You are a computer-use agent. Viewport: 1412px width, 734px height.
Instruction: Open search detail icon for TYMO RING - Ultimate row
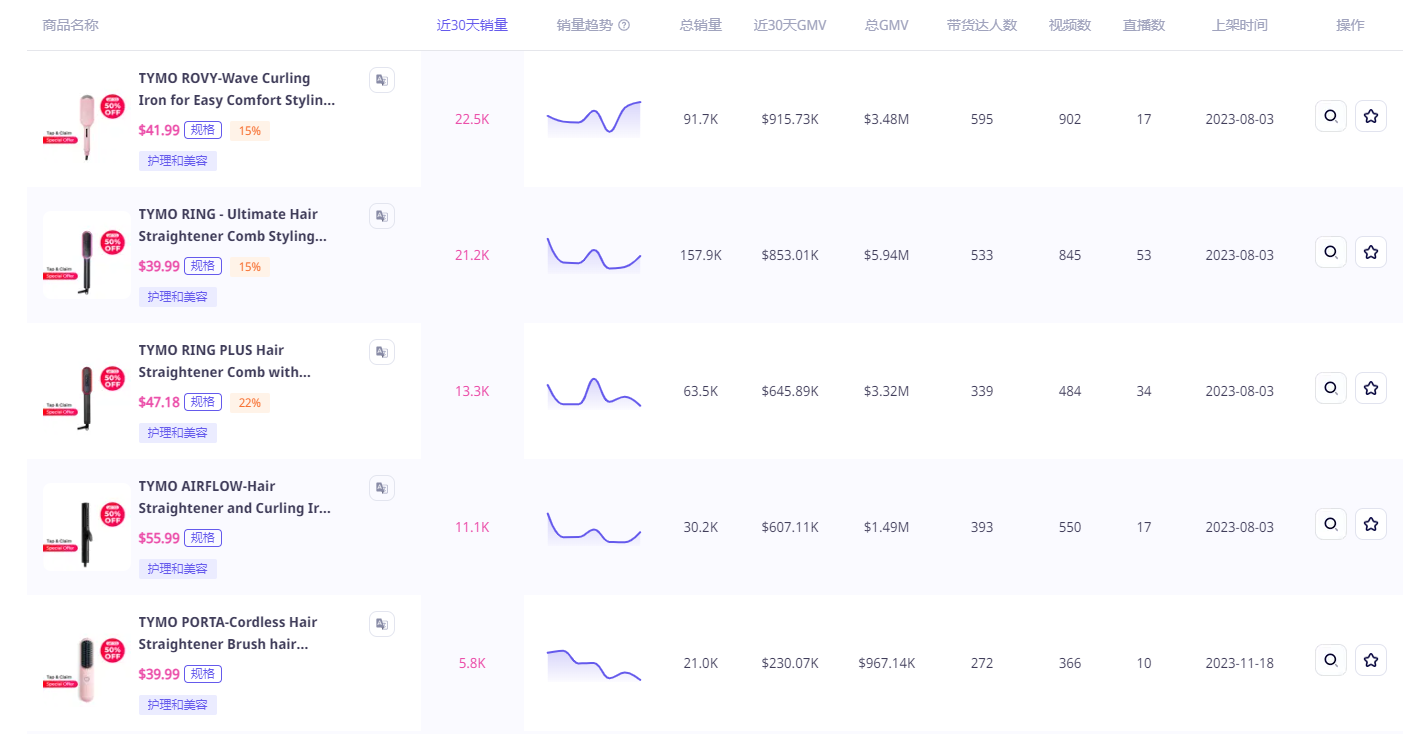coord(1330,252)
